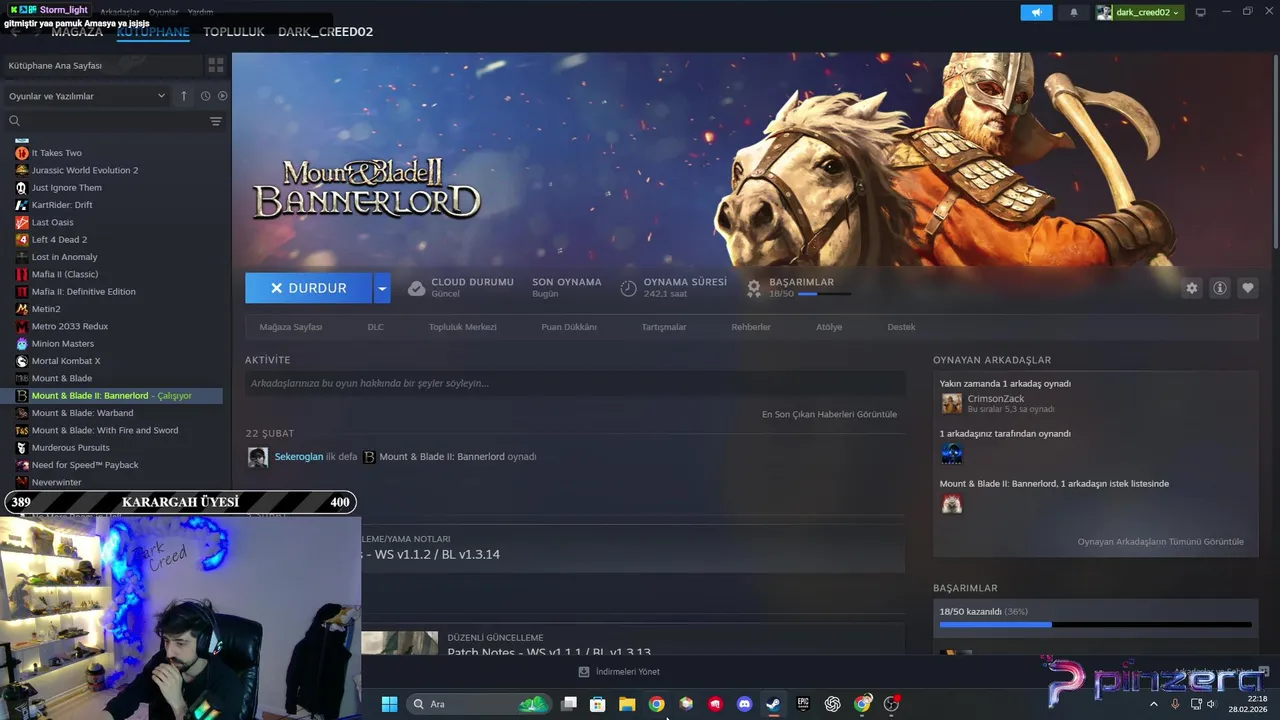
Task: Select Jurassic World Evolution 2 in list
Action: click(x=85, y=170)
